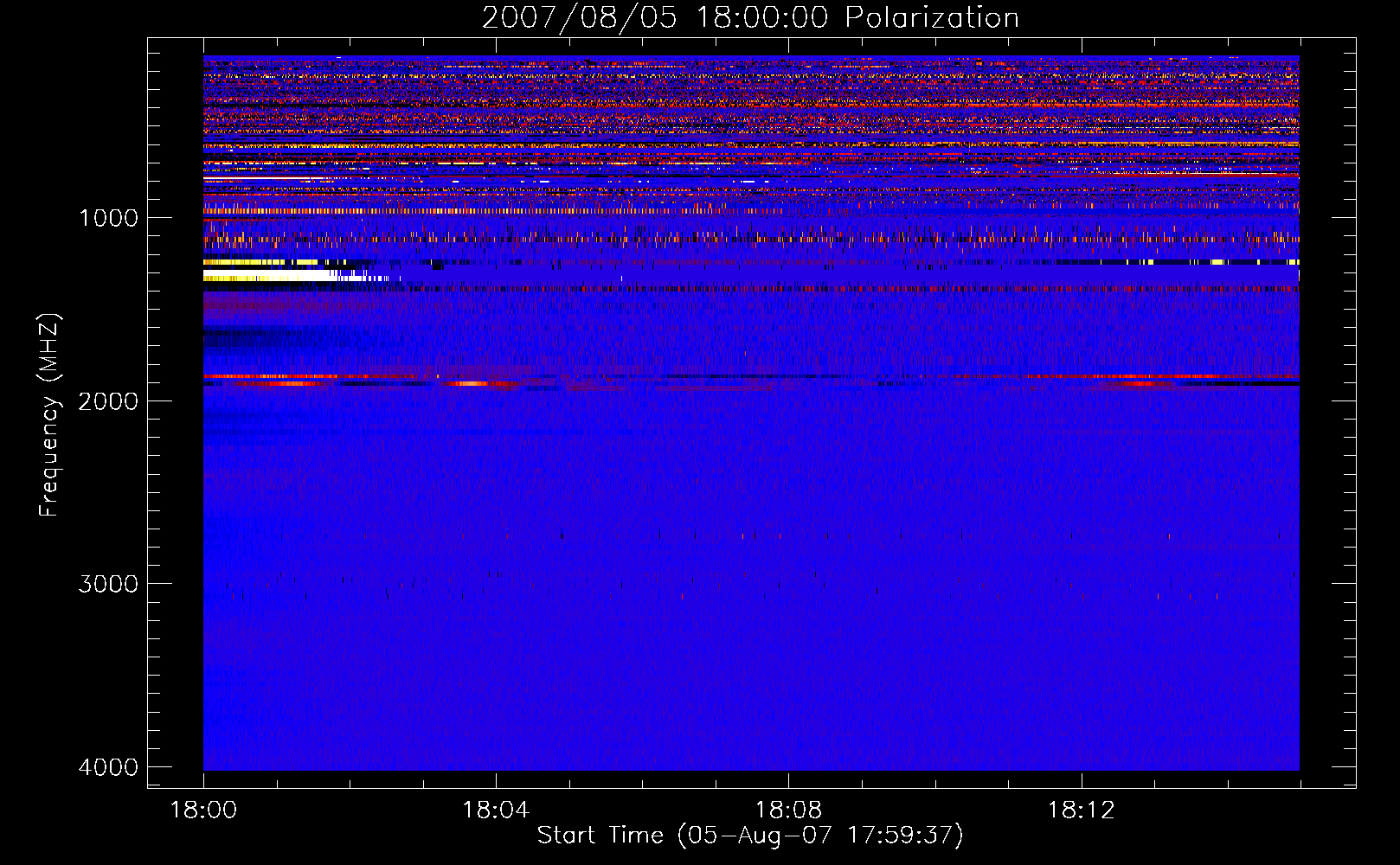Select the "Frequency (MHZ)" y-axis label
This screenshot has width=1400, height=865.
49,415
